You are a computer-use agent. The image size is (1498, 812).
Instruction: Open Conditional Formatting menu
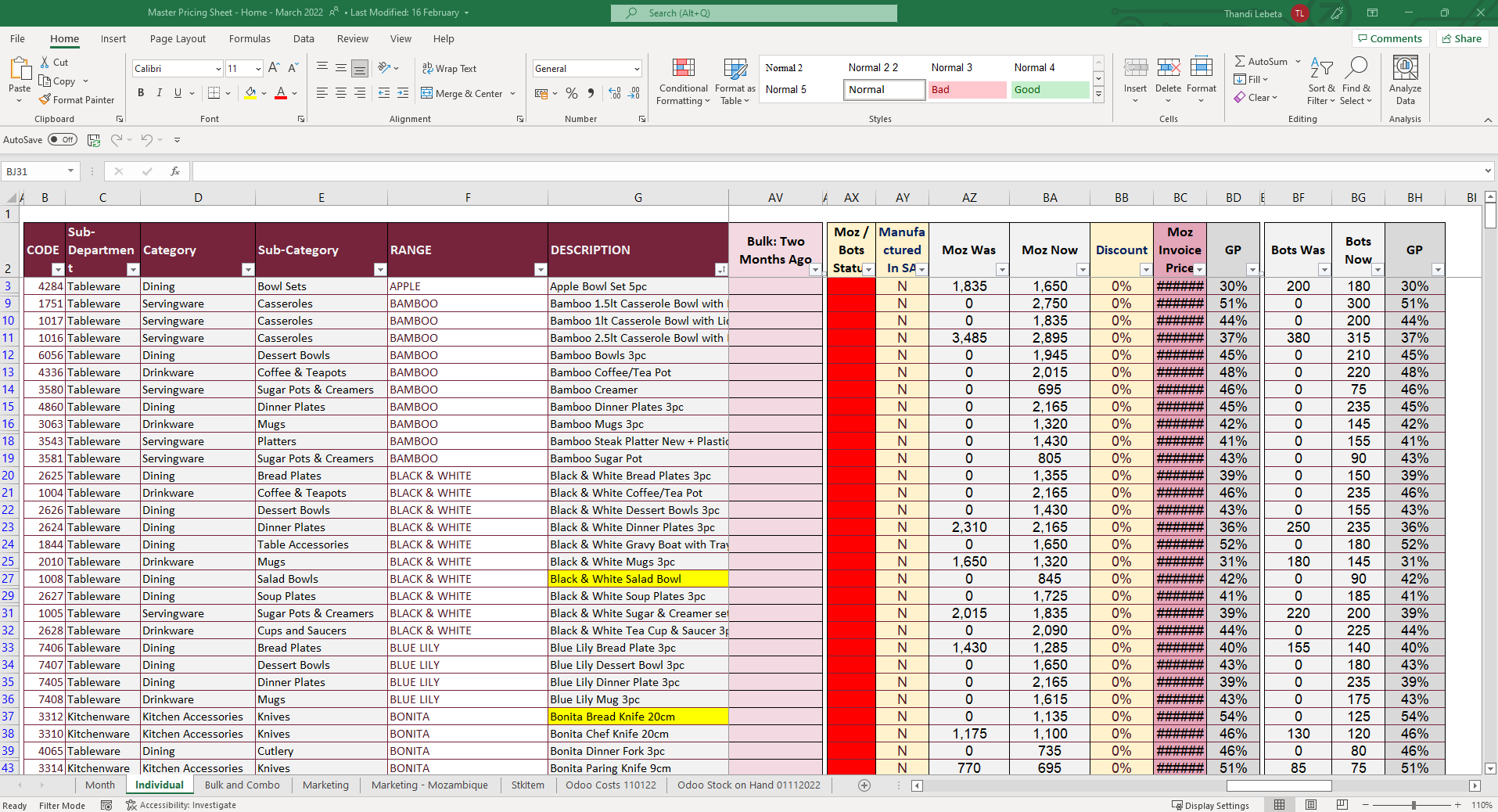pyautogui.click(x=683, y=81)
